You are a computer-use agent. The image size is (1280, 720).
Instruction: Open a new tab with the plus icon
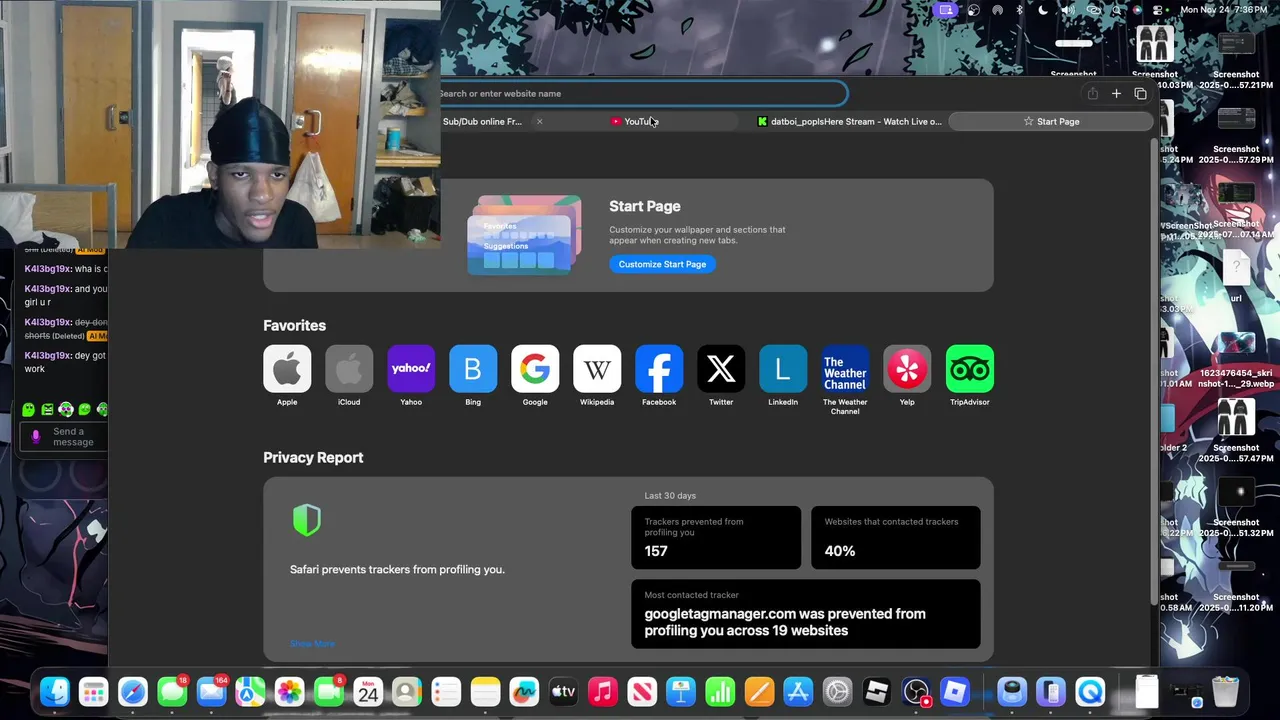tap(1116, 94)
